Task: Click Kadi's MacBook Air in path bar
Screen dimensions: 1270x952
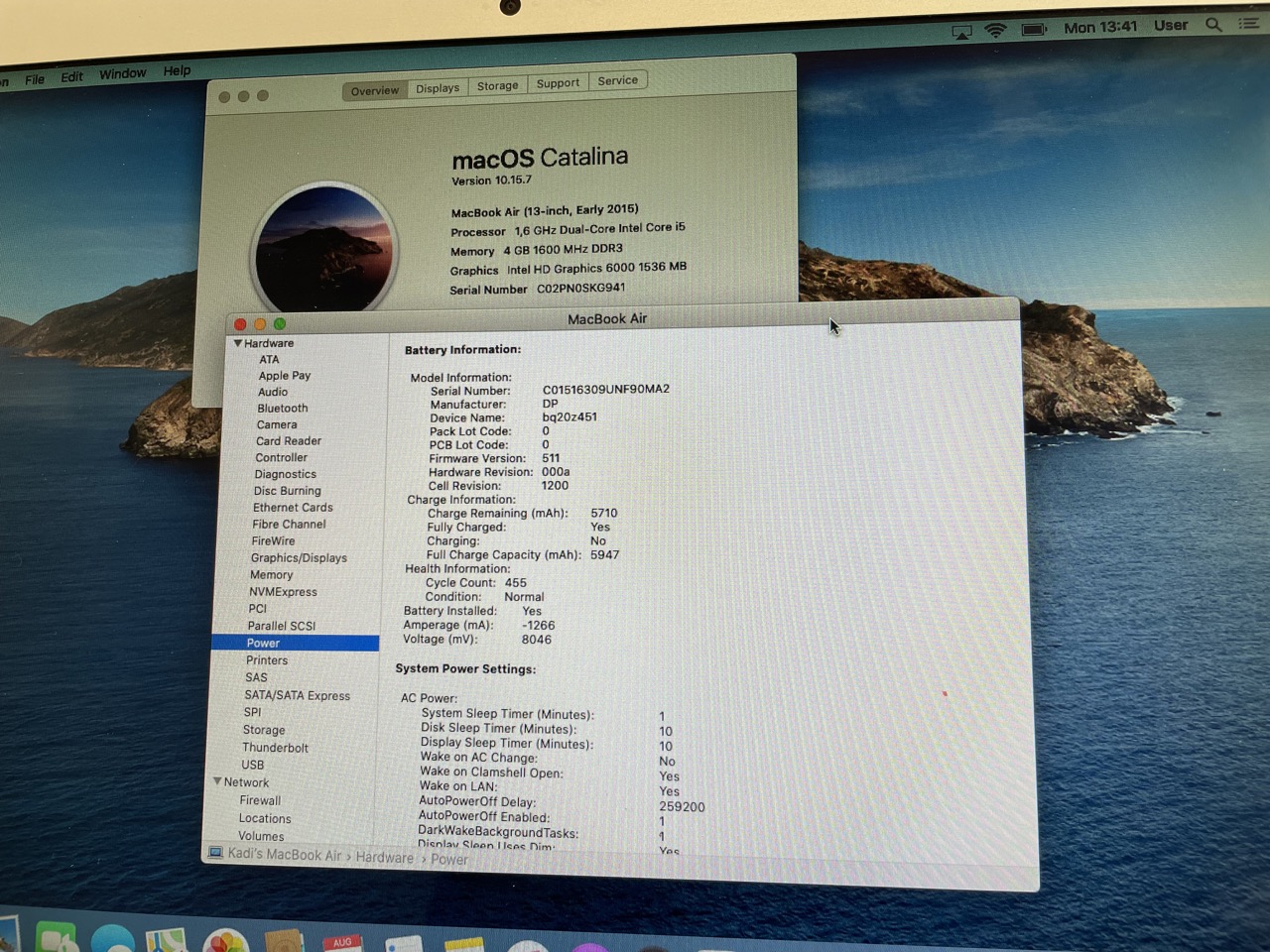Action: point(285,854)
